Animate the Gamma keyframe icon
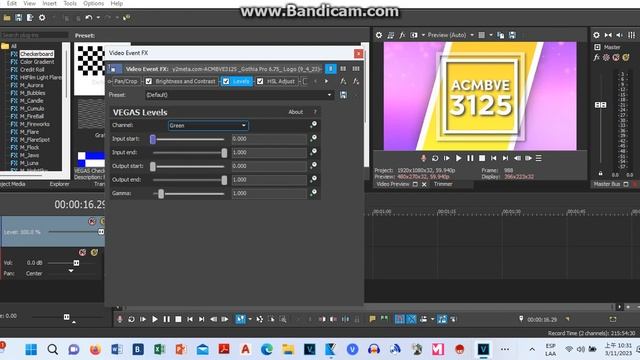 [313, 193]
